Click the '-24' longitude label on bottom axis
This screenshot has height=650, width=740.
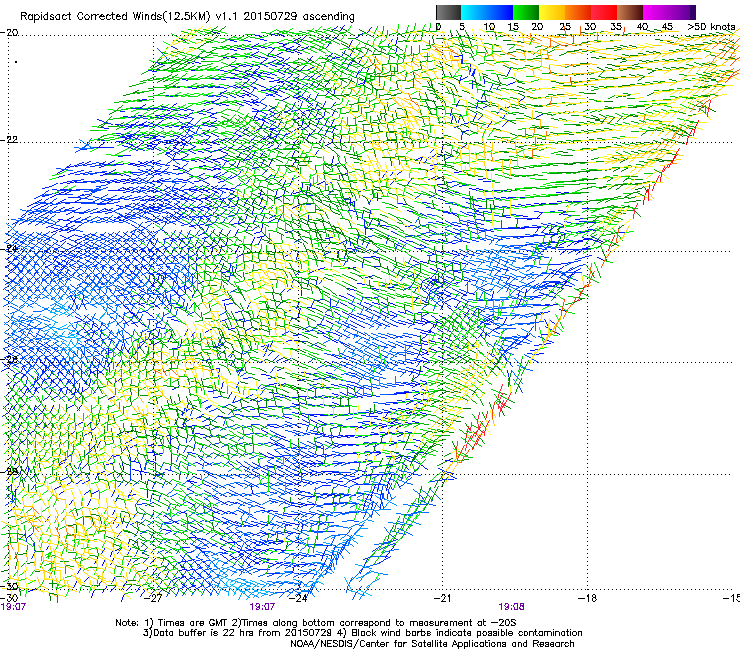click(298, 598)
